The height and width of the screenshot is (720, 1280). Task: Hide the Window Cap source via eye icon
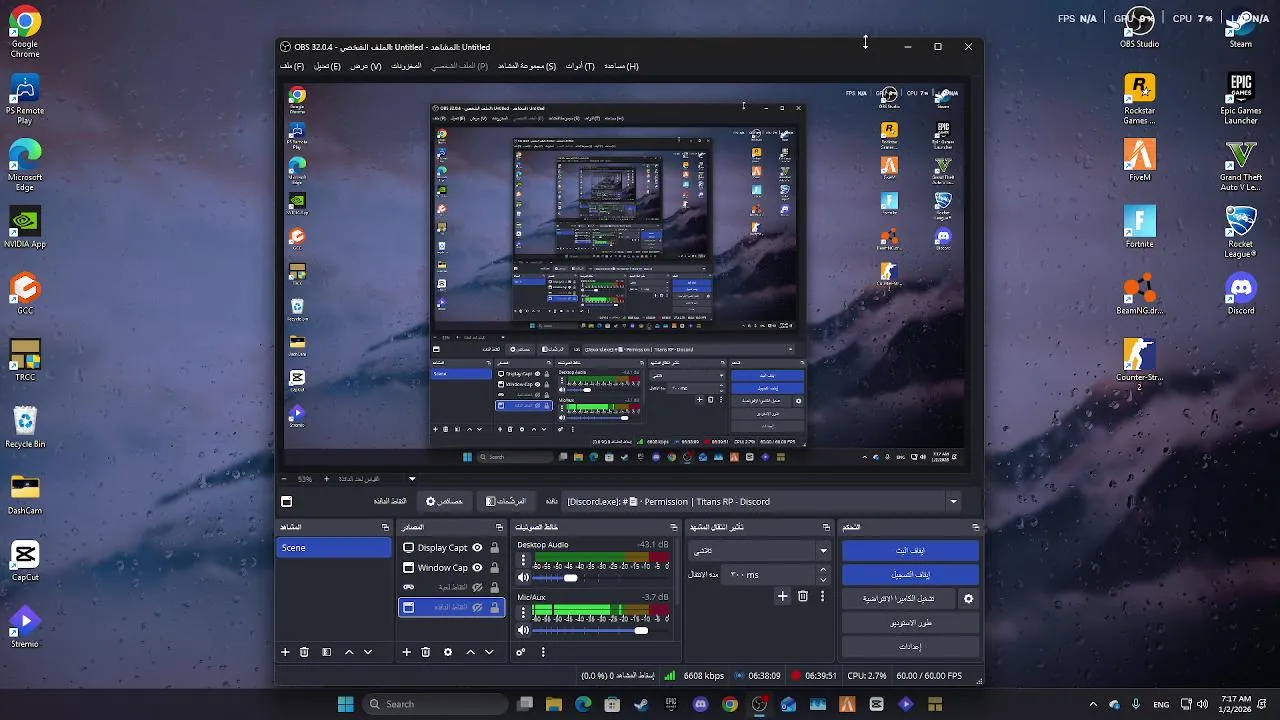(477, 567)
